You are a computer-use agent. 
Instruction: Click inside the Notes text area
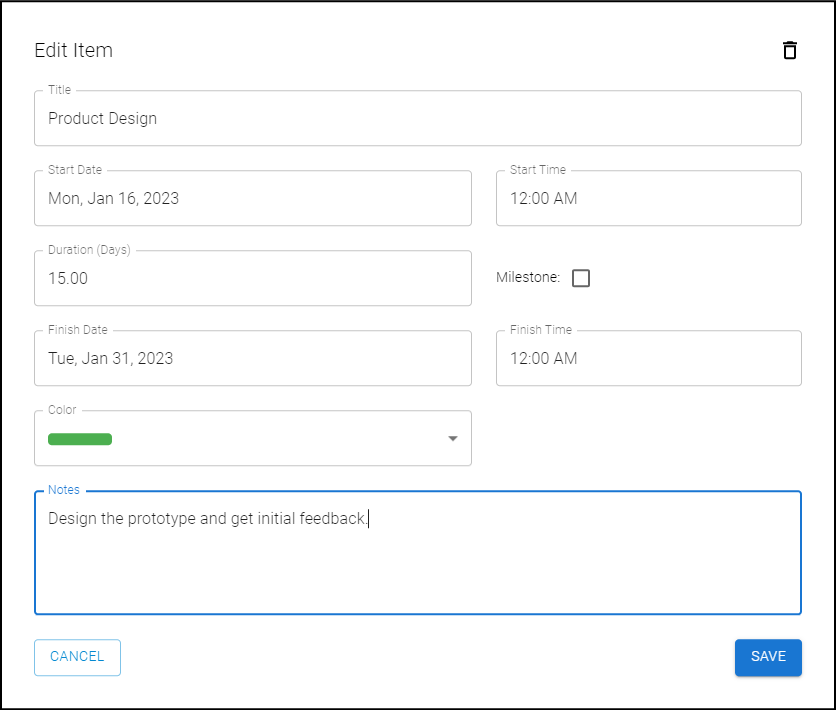[x=417, y=560]
